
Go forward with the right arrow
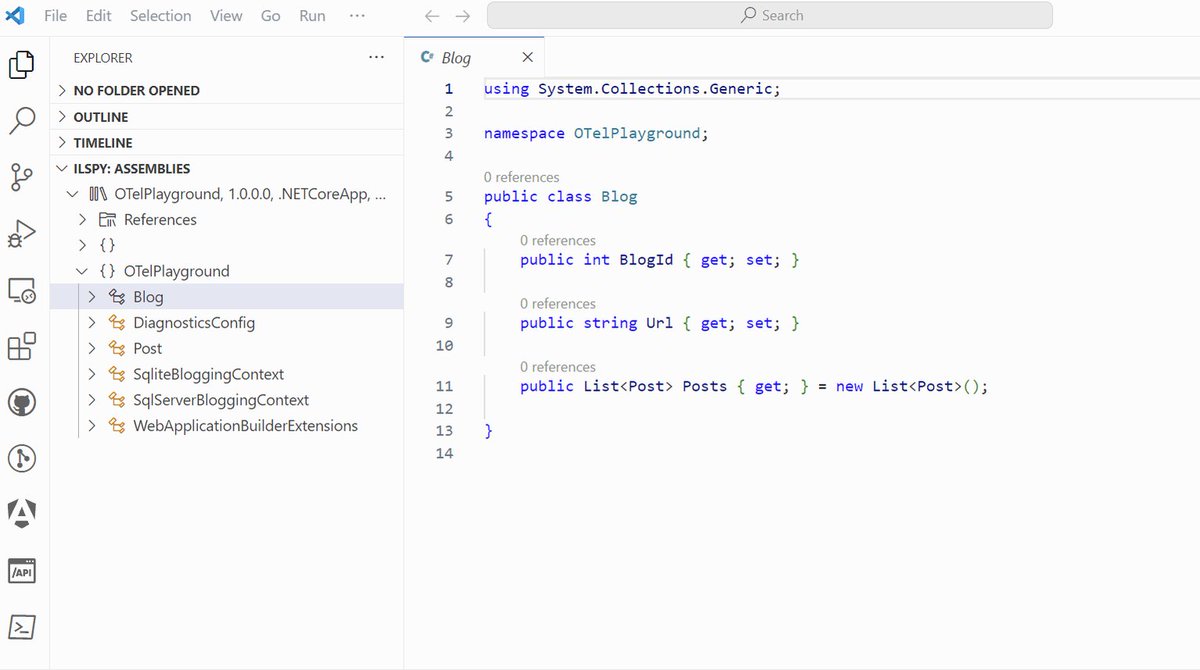click(x=462, y=16)
